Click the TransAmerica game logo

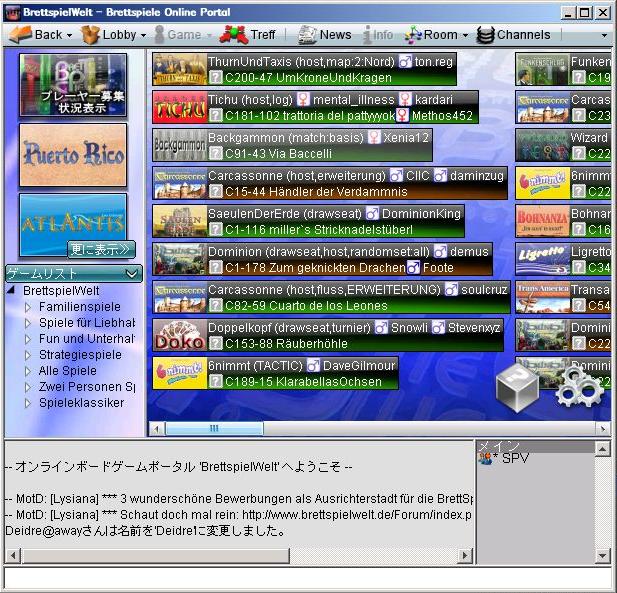543,297
